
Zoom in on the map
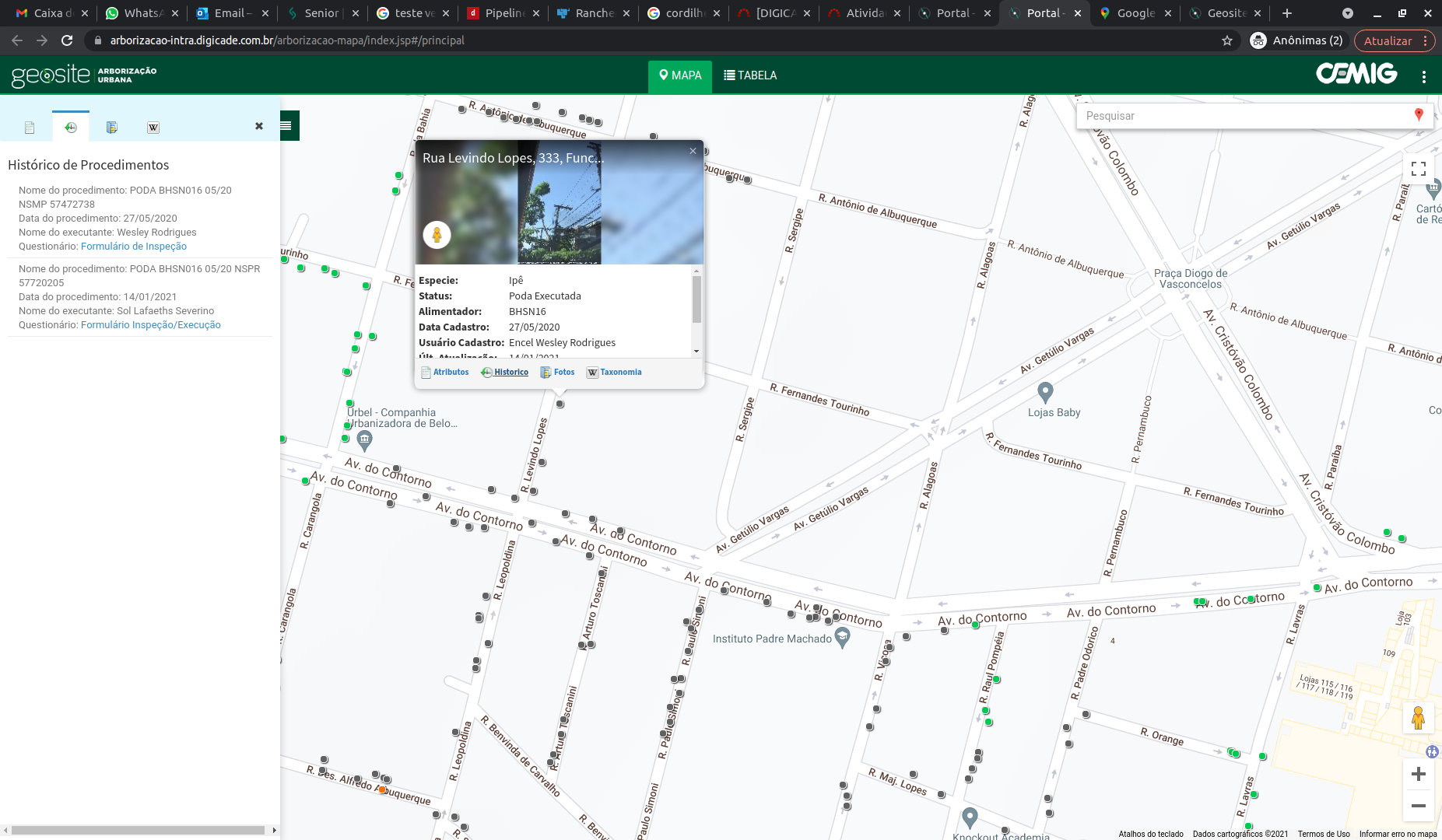1419,774
